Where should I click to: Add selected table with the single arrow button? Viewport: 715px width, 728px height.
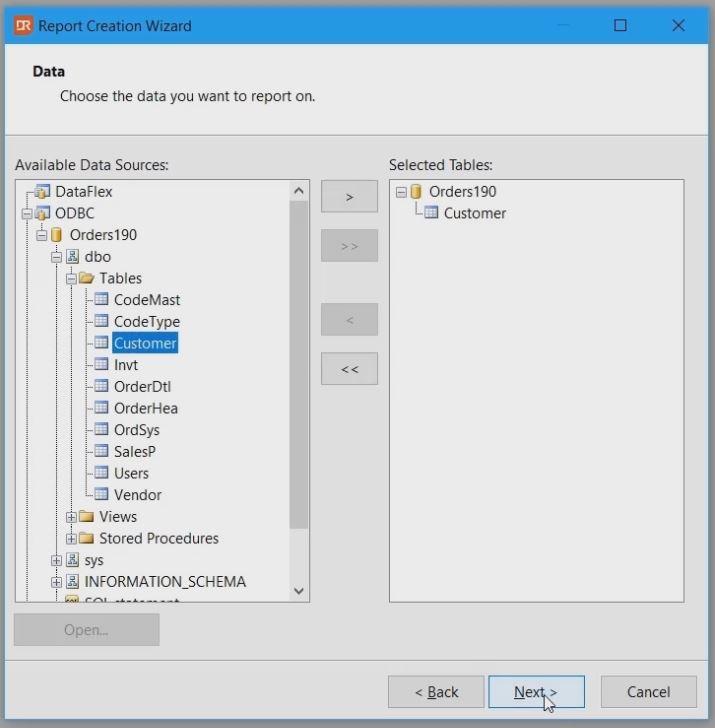click(x=349, y=197)
